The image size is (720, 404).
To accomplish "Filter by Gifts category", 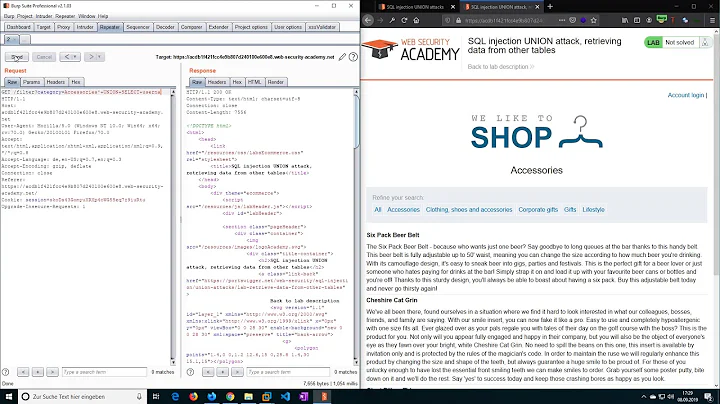I will (570, 209).
